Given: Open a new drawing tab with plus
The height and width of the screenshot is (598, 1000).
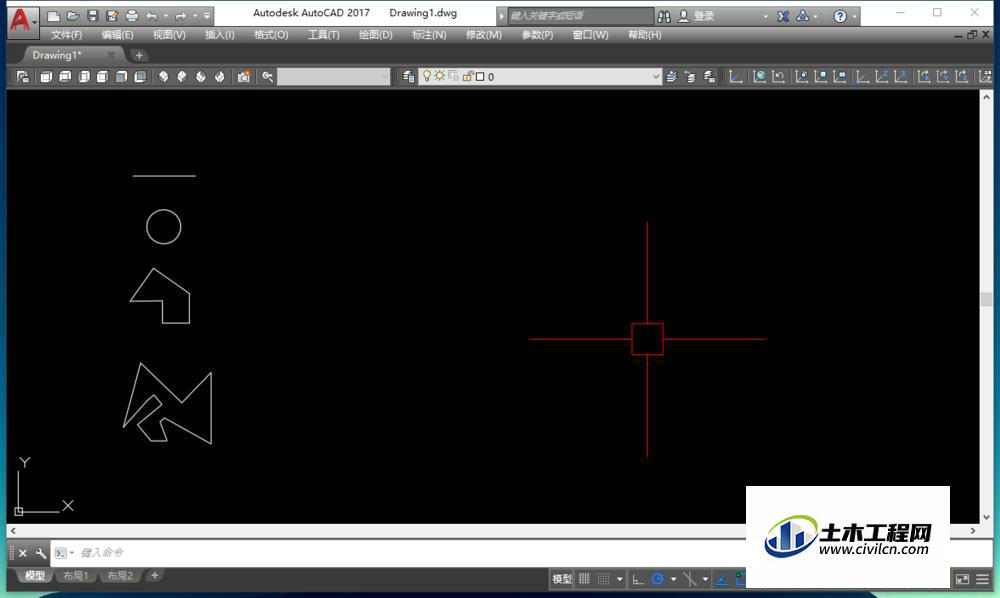Looking at the screenshot, I should 139,55.
